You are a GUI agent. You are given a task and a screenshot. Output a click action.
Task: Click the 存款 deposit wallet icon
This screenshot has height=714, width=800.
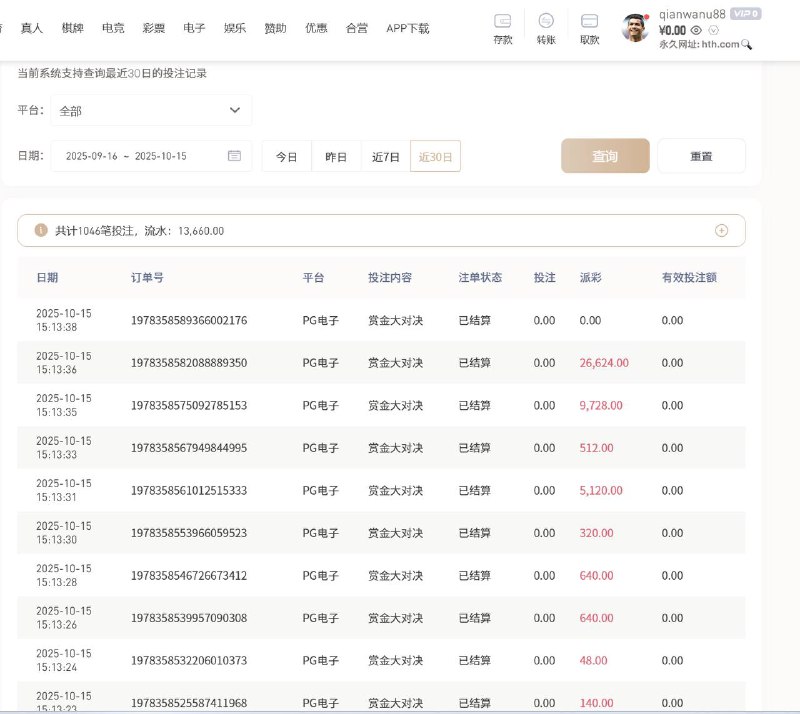click(503, 21)
